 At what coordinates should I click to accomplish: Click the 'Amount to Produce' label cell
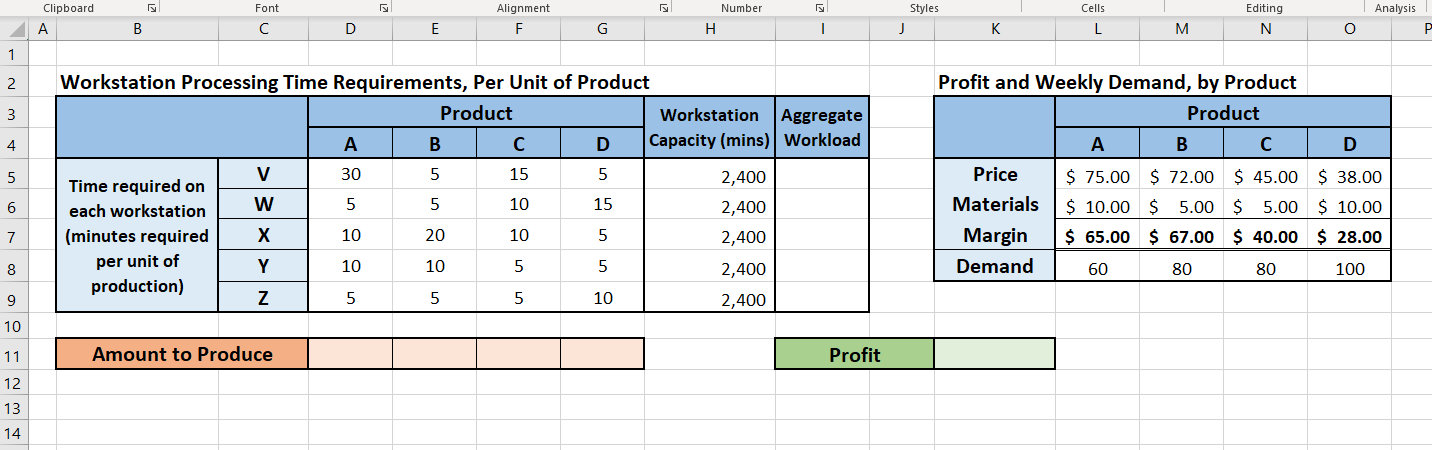pos(182,354)
